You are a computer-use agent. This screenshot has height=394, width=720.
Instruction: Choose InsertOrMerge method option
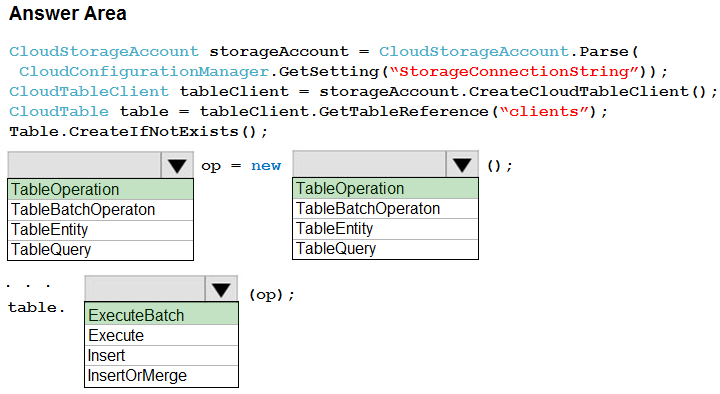click(x=162, y=376)
